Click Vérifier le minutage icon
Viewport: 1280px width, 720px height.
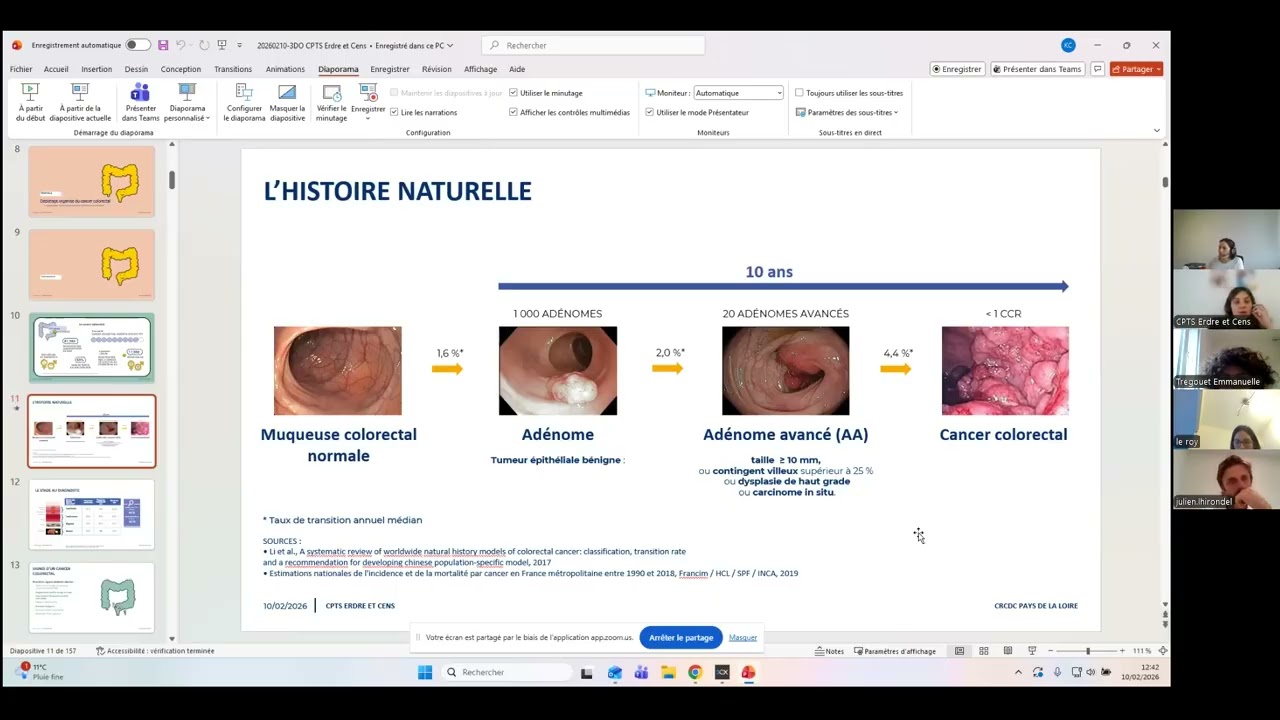[332, 92]
